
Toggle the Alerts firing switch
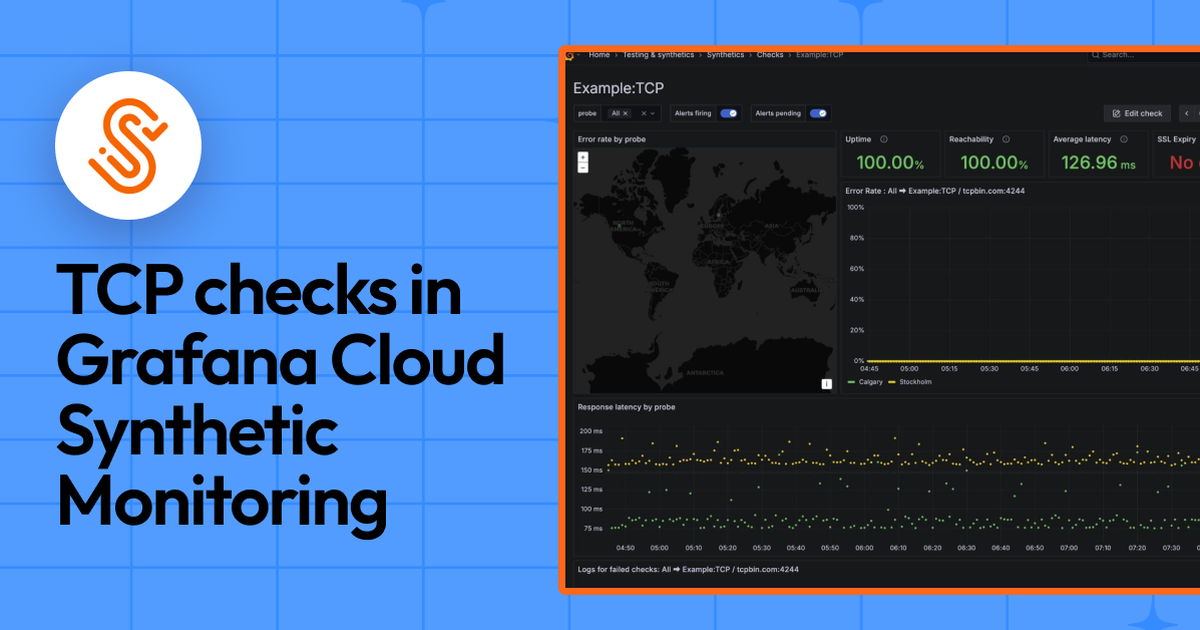(729, 113)
